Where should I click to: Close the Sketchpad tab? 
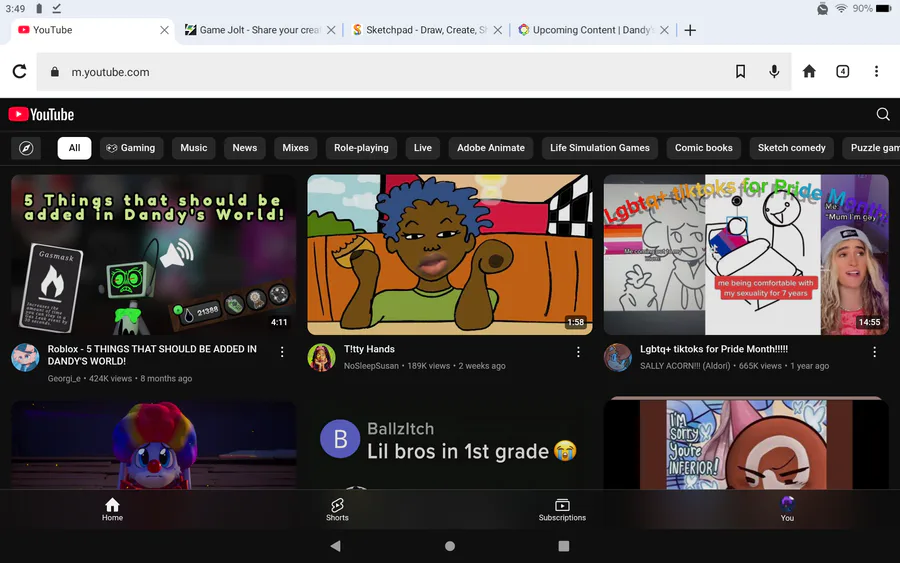pos(498,30)
